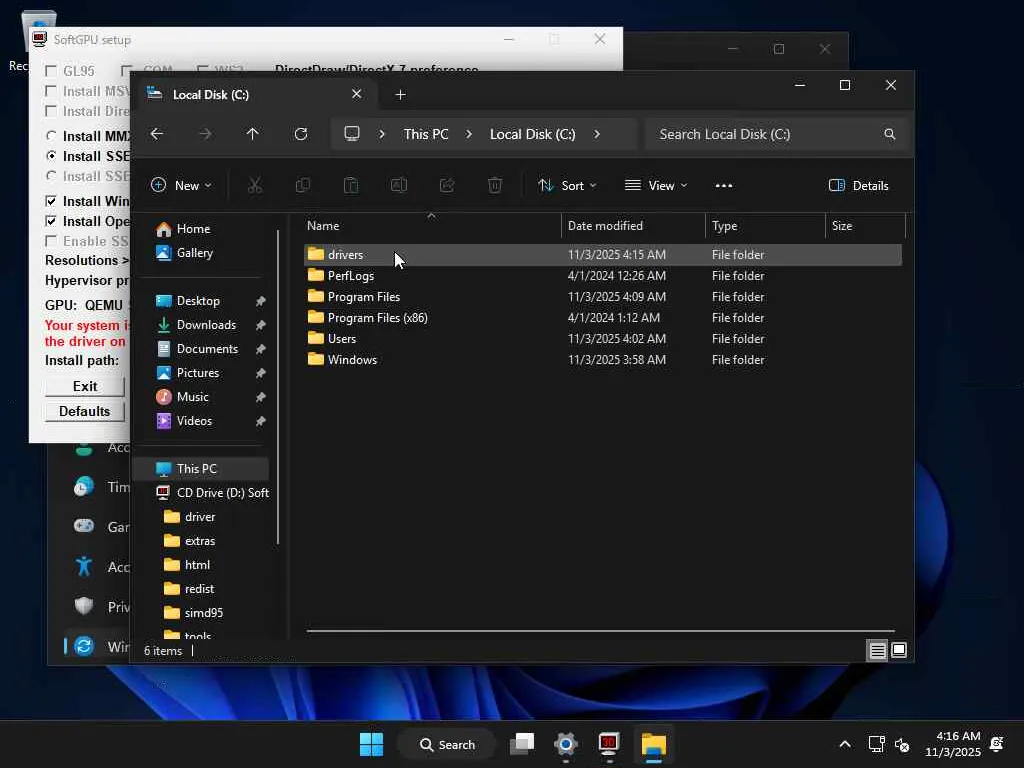
Task: Click Exit button in SoftGPU setup
Action: pyautogui.click(x=84, y=387)
